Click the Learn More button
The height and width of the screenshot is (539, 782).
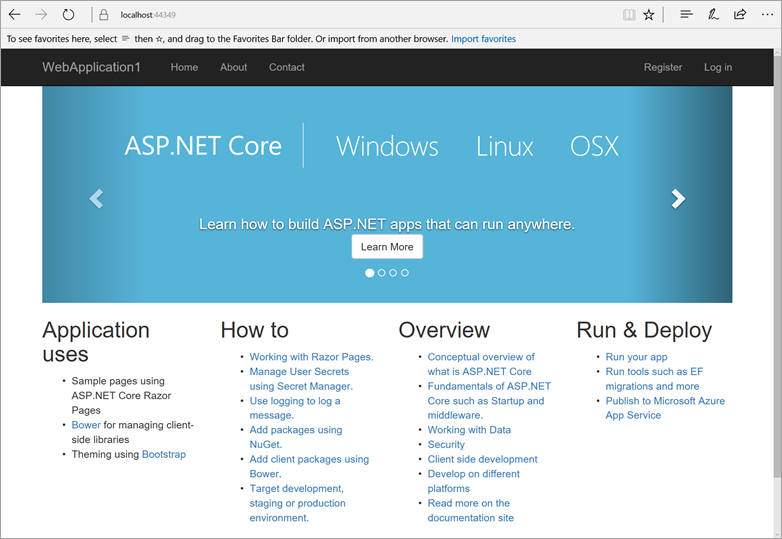387,247
